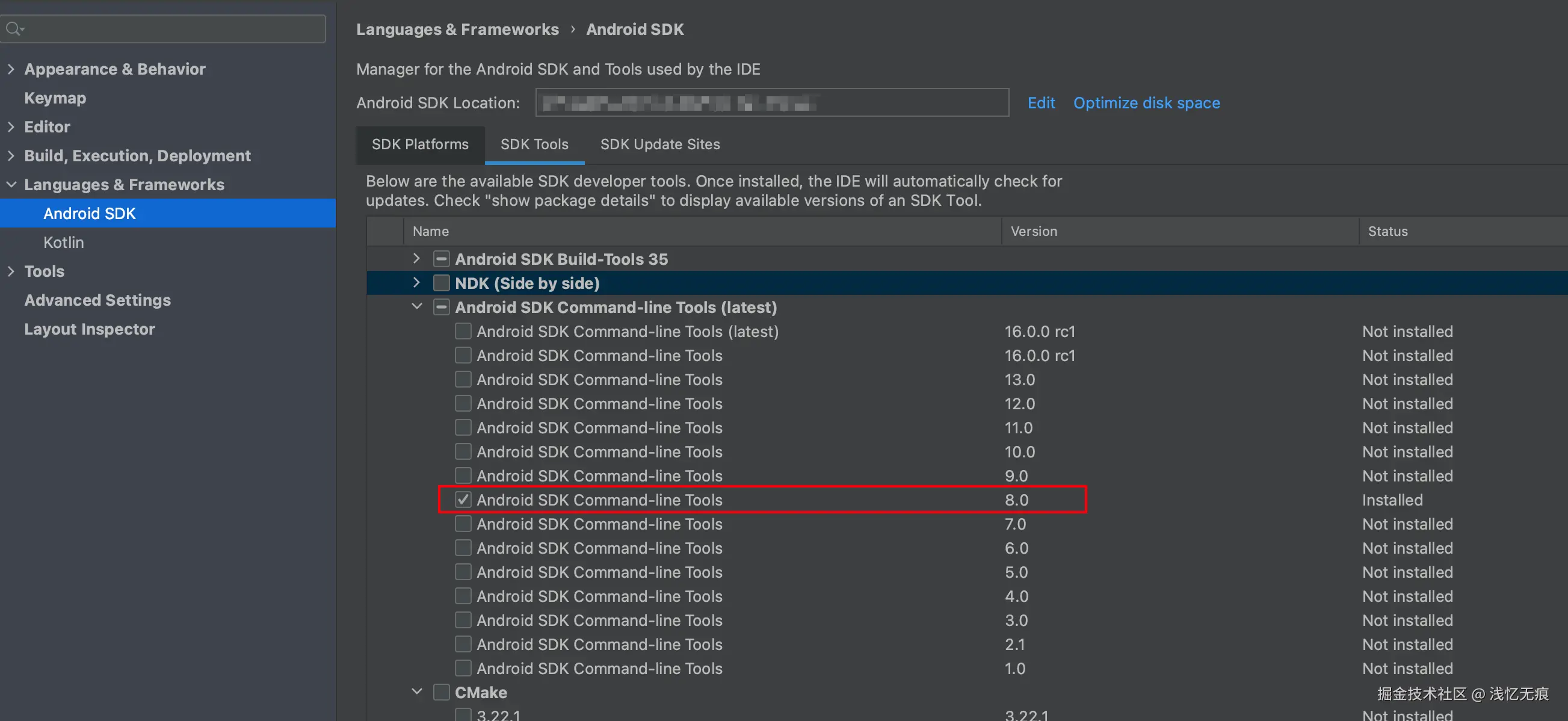Expand the Build, Execution, Deployment section
Image resolution: width=1568 pixels, height=721 pixels.
click(11, 155)
